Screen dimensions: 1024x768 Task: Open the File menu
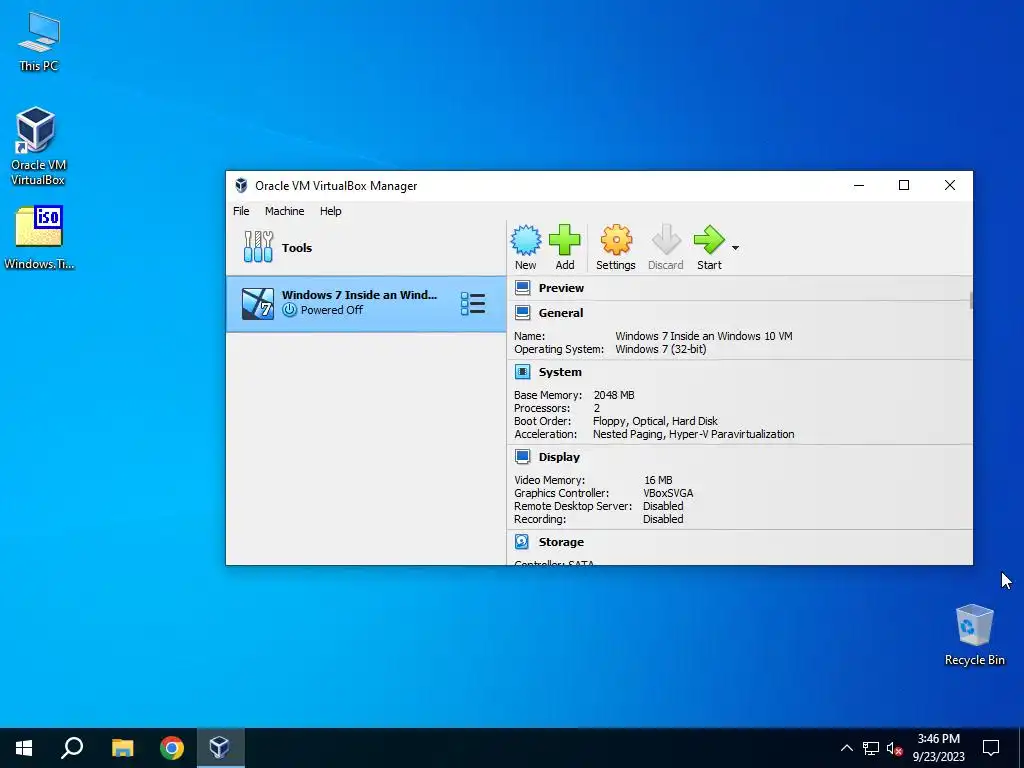tap(241, 211)
